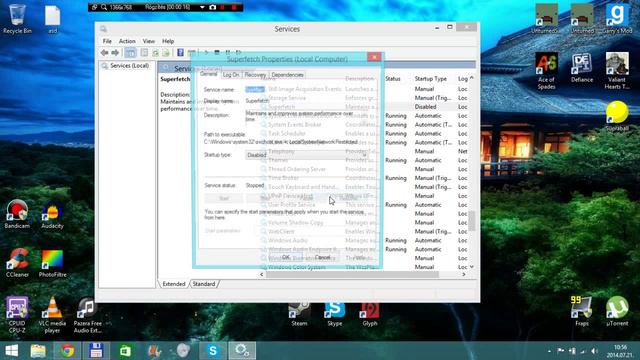The image size is (640, 360).
Task: Click the Services gears taskbar icon
Action: point(242,351)
